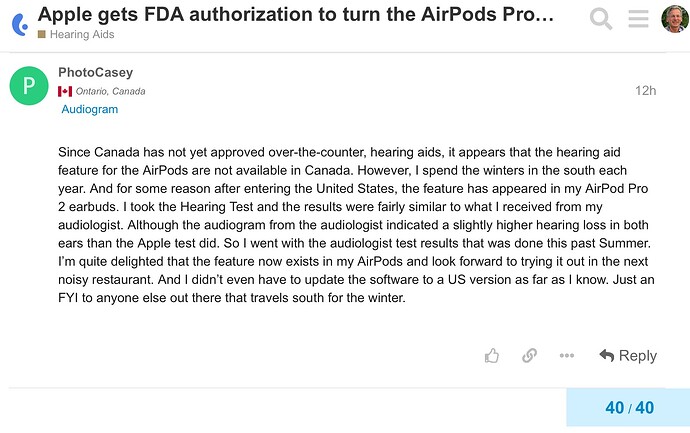Open PhotoCasey's green P avatar
This screenshot has width=690, height=433.
pos(29,85)
